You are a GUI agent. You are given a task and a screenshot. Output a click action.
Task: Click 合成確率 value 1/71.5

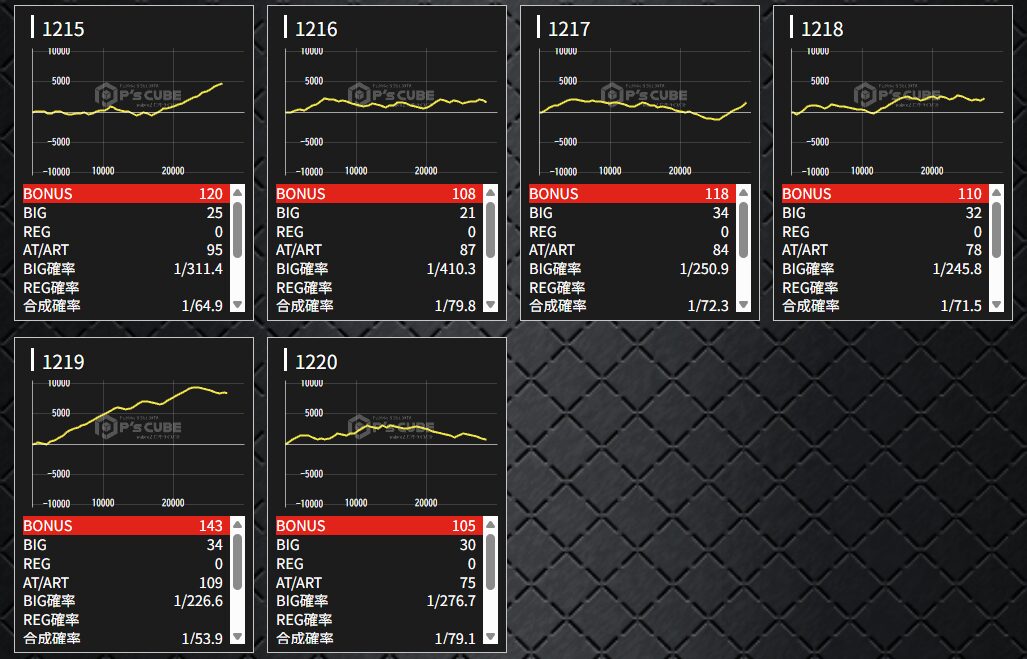[962, 306]
